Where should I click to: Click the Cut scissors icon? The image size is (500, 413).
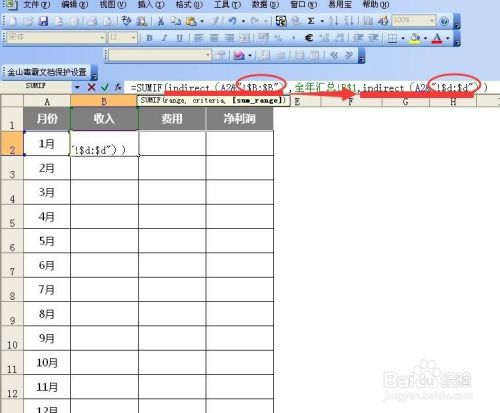pos(161,21)
